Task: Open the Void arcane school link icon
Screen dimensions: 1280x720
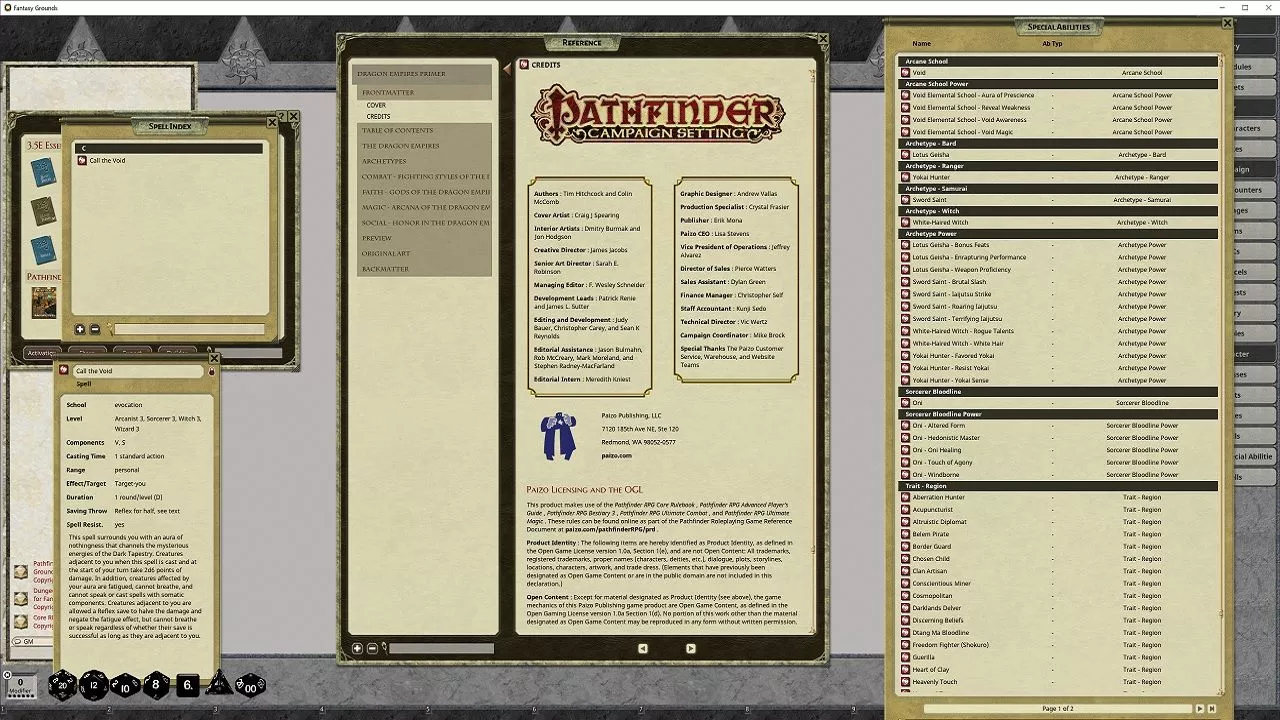Action: tap(905, 73)
